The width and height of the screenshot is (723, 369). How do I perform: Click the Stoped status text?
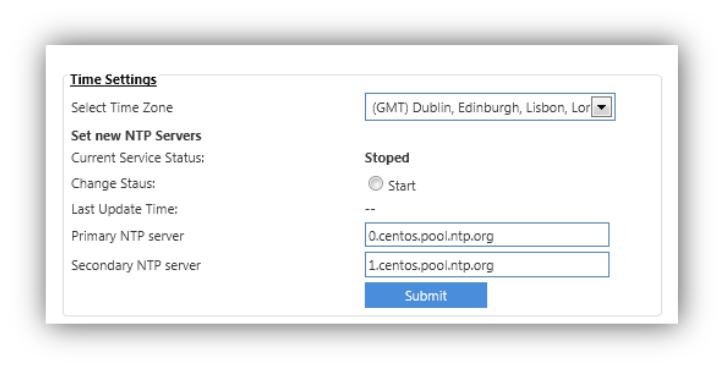pos(387,158)
